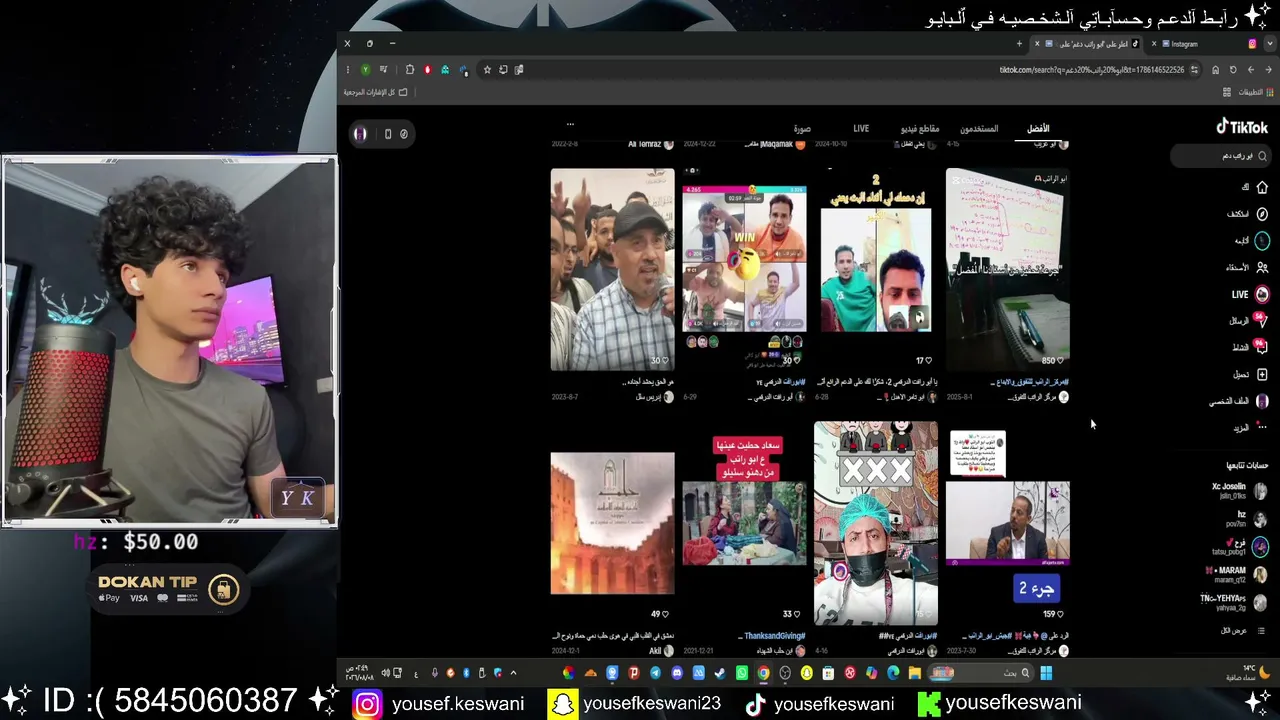
Task: Open the جزء 2 video thumbnail
Action: [x=1008, y=522]
